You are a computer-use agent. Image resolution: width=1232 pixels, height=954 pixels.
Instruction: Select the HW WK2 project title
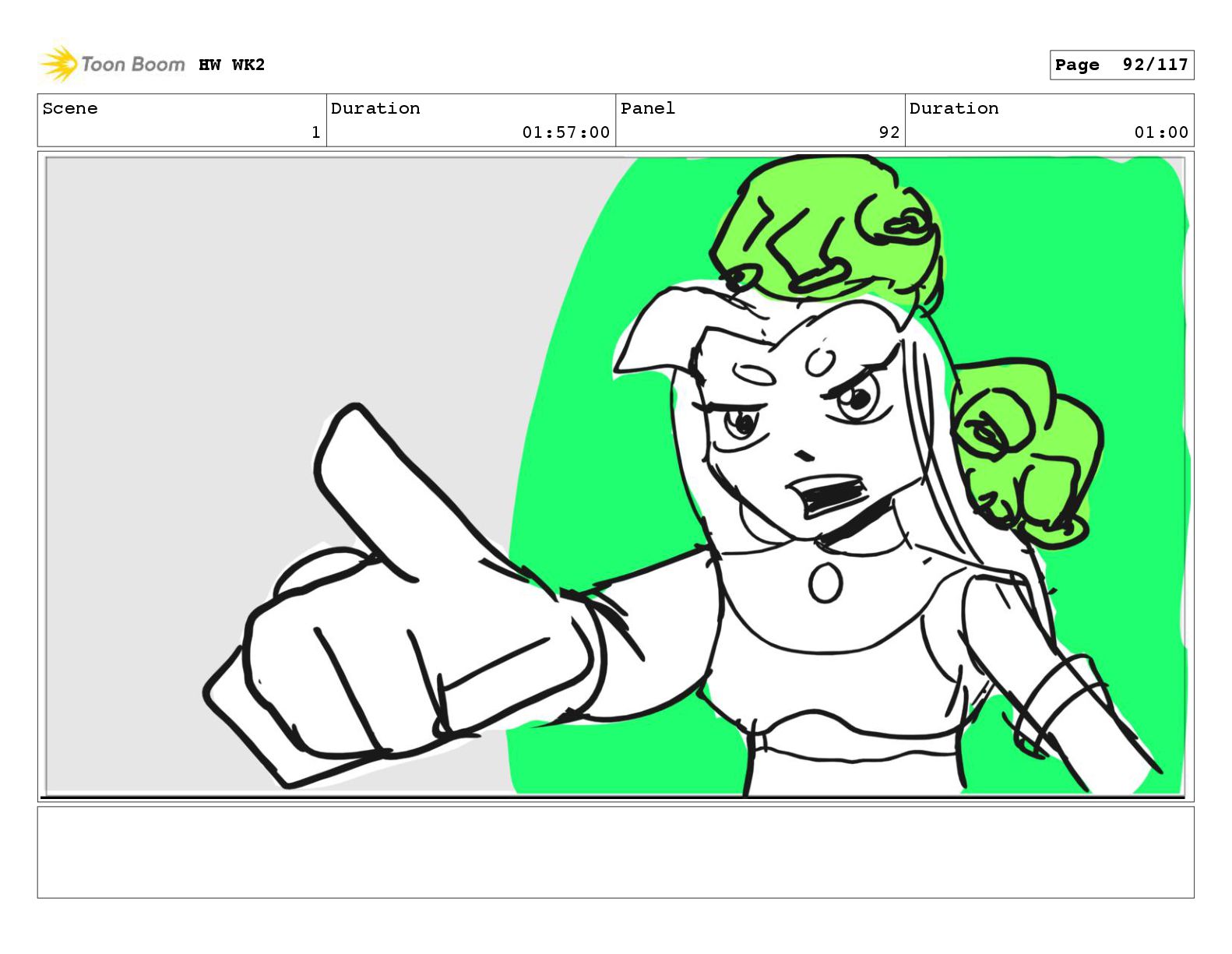tap(231, 65)
